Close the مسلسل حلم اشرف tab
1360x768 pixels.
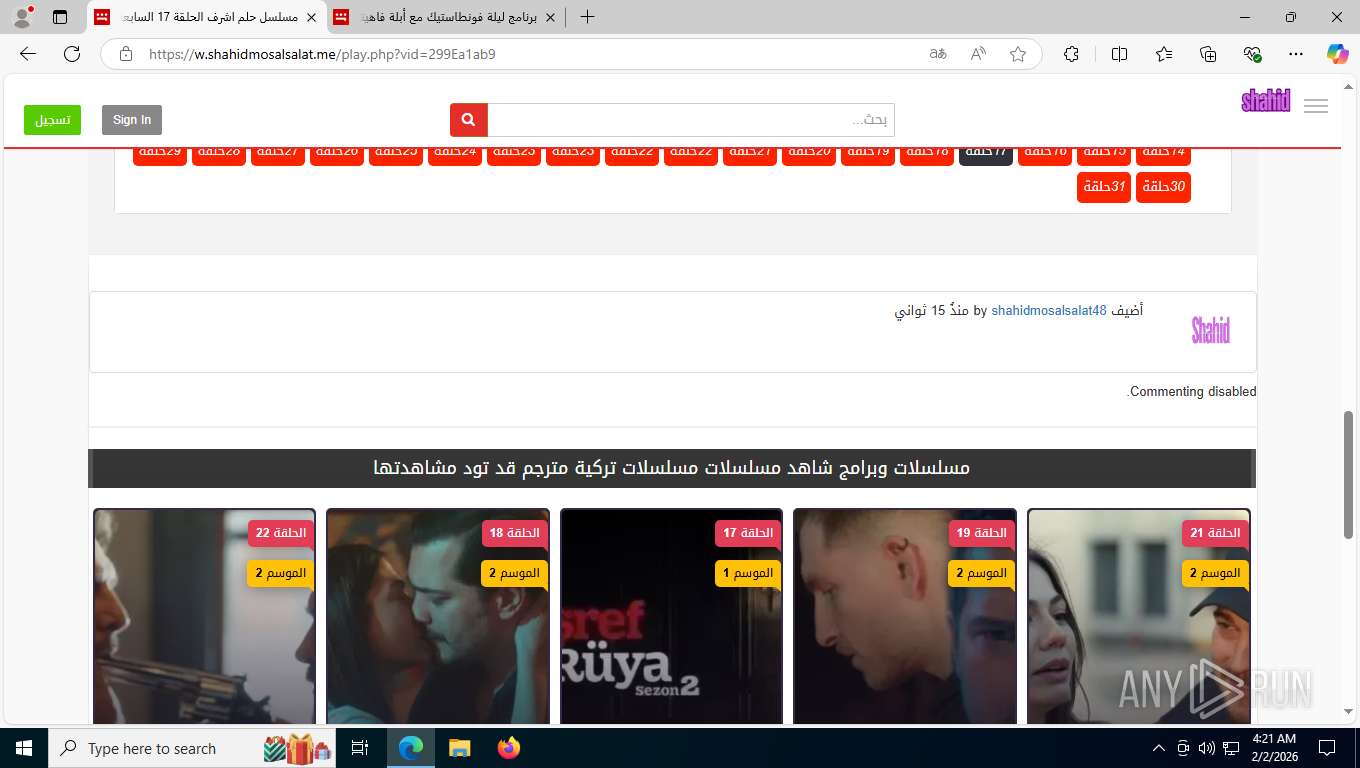pos(311,17)
